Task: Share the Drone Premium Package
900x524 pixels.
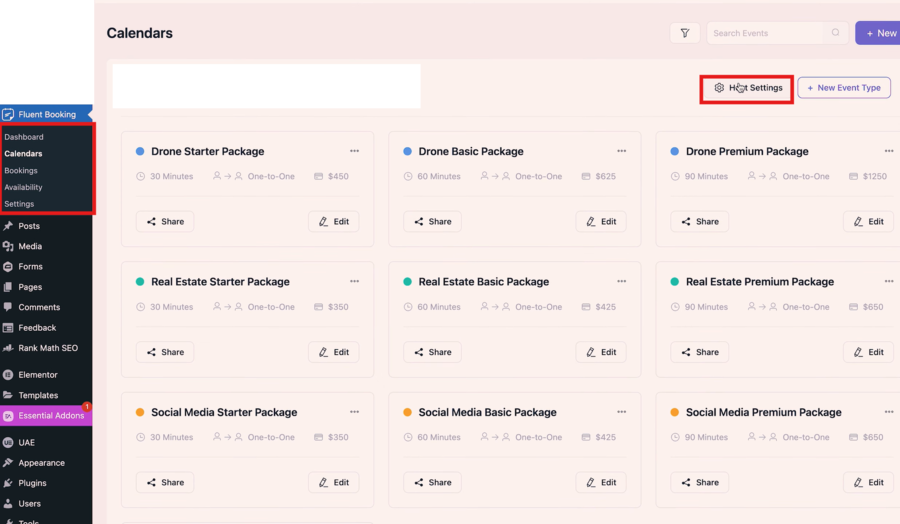Action: pos(700,222)
